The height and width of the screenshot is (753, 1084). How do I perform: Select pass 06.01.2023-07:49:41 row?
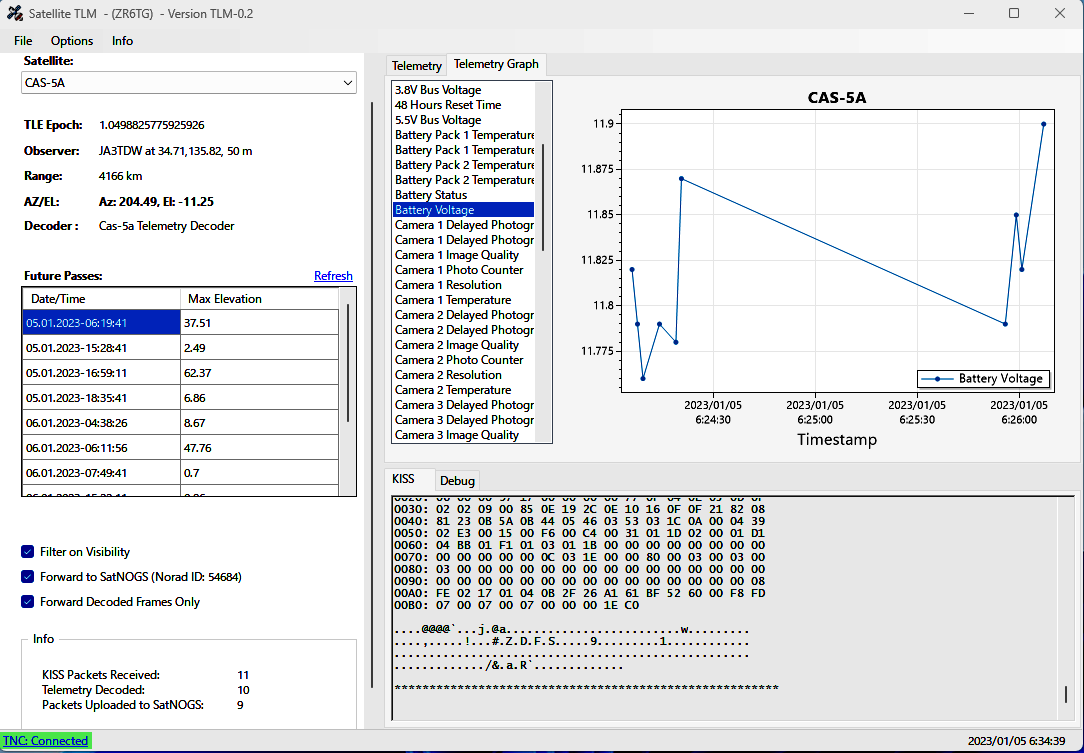click(x=180, y=472)
